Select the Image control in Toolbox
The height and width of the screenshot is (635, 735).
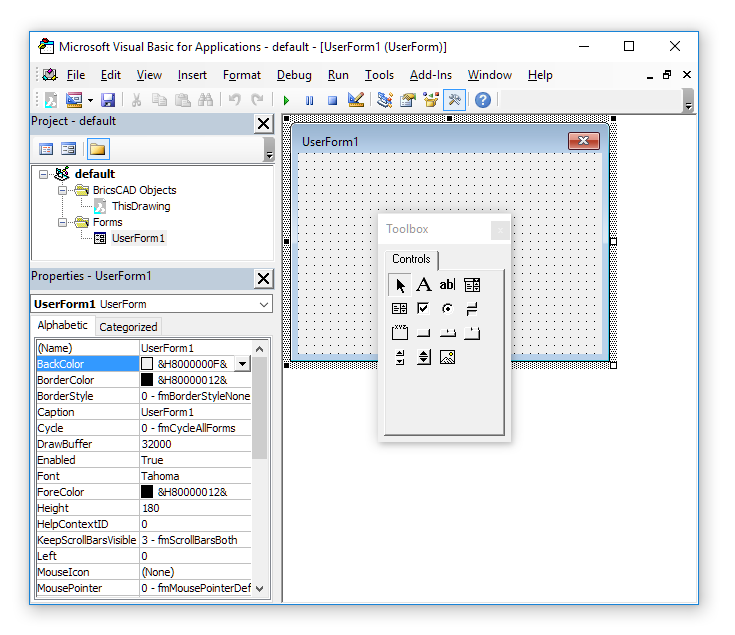[448, 357]
